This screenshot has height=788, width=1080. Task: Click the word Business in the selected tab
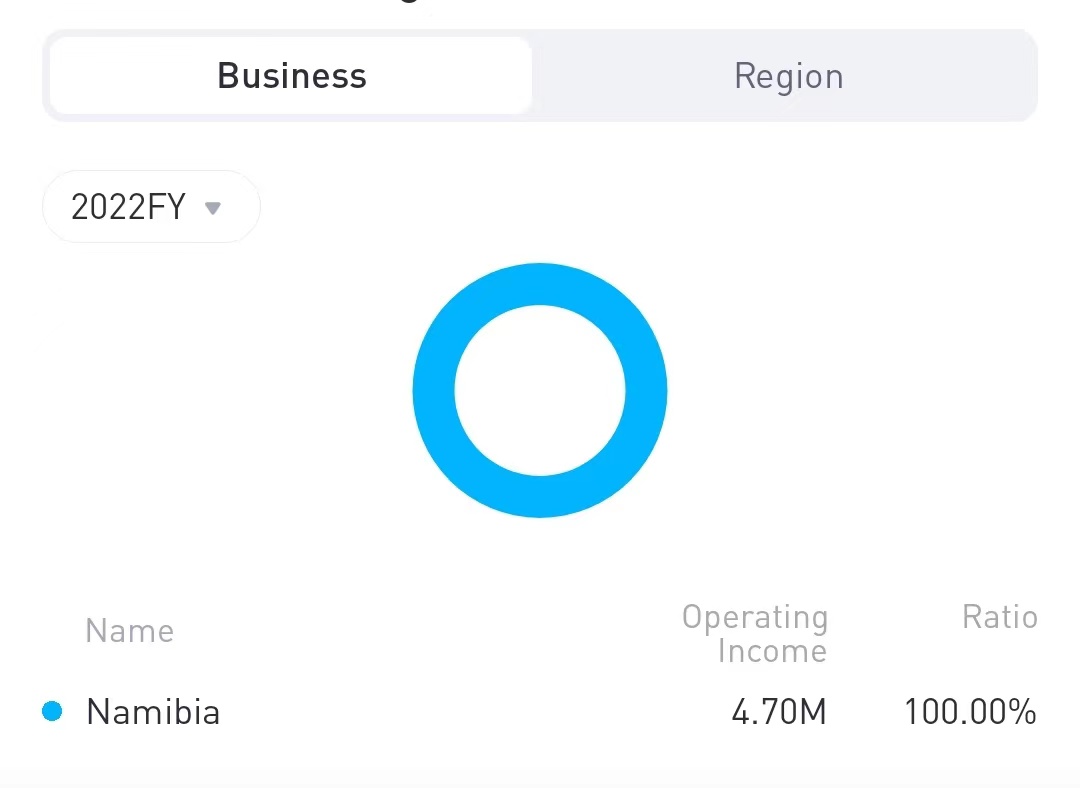tap(291, 76)
